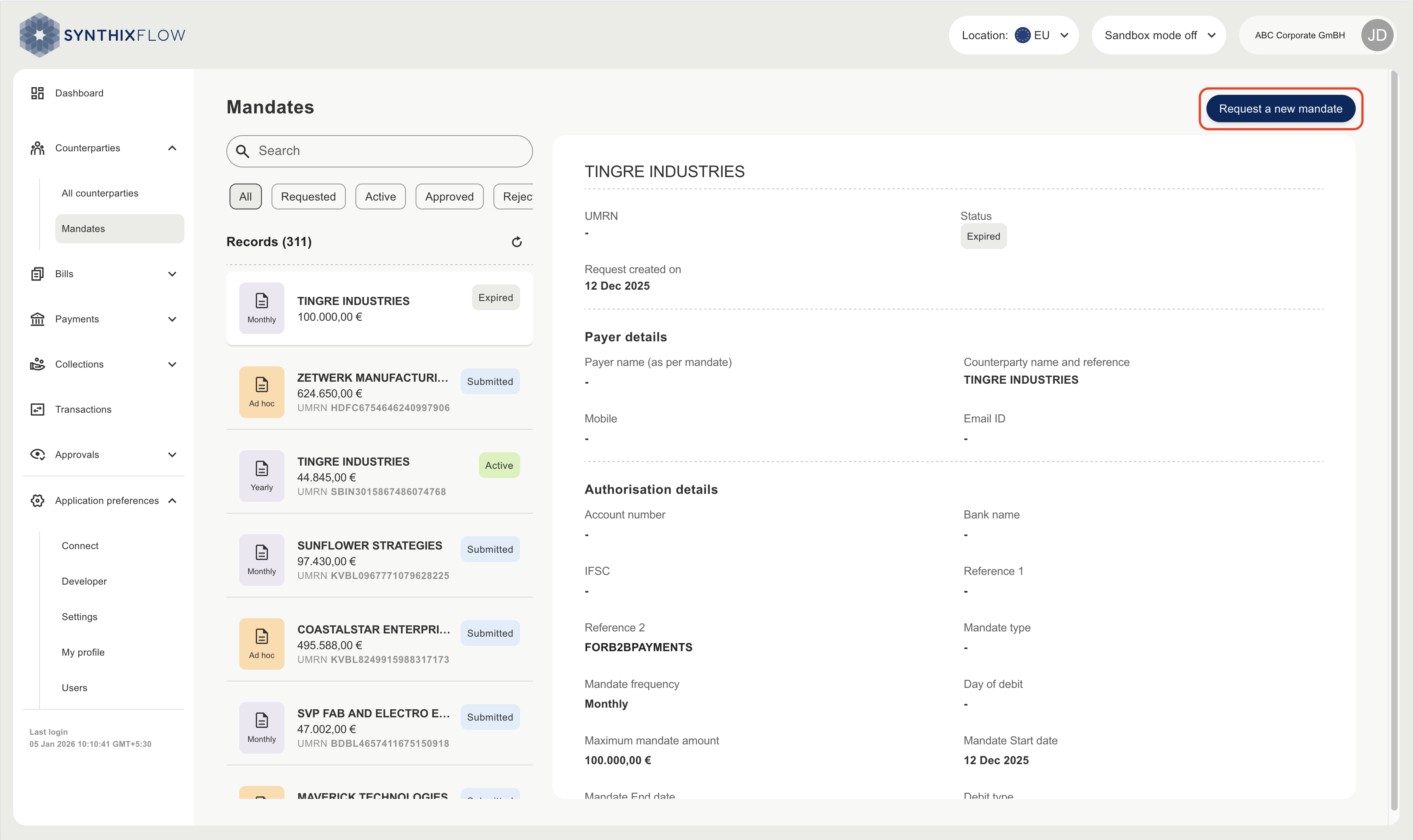The height and width of the screenshot is (840, 1413).
Task: Filter mandates by Active
Action: 380,196
